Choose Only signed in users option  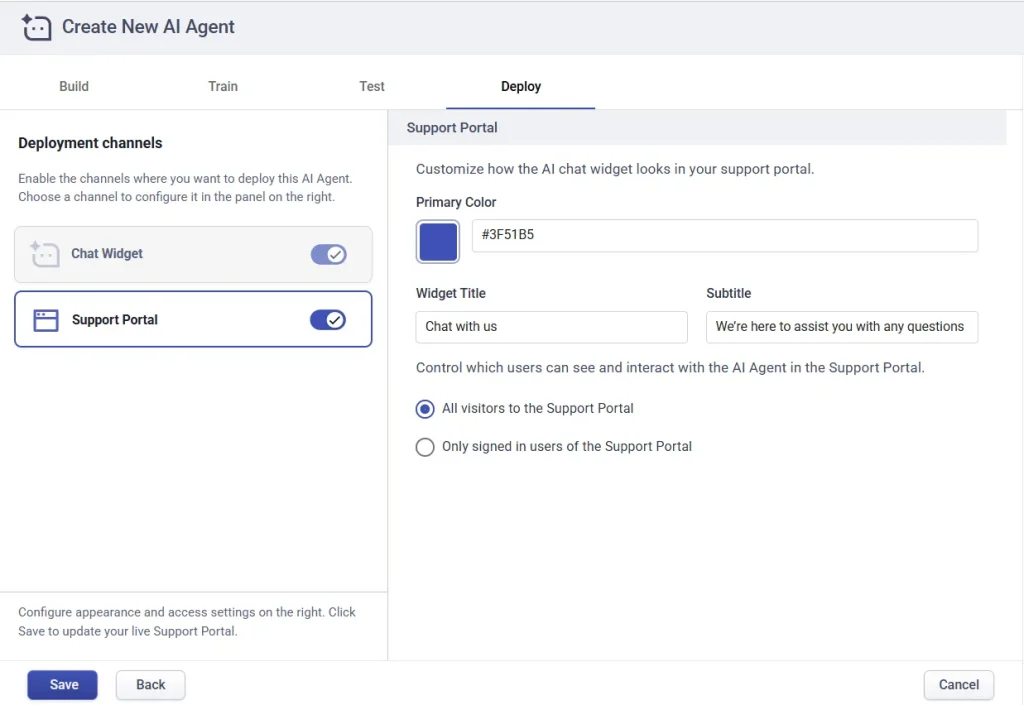click(x=425, y=447)
